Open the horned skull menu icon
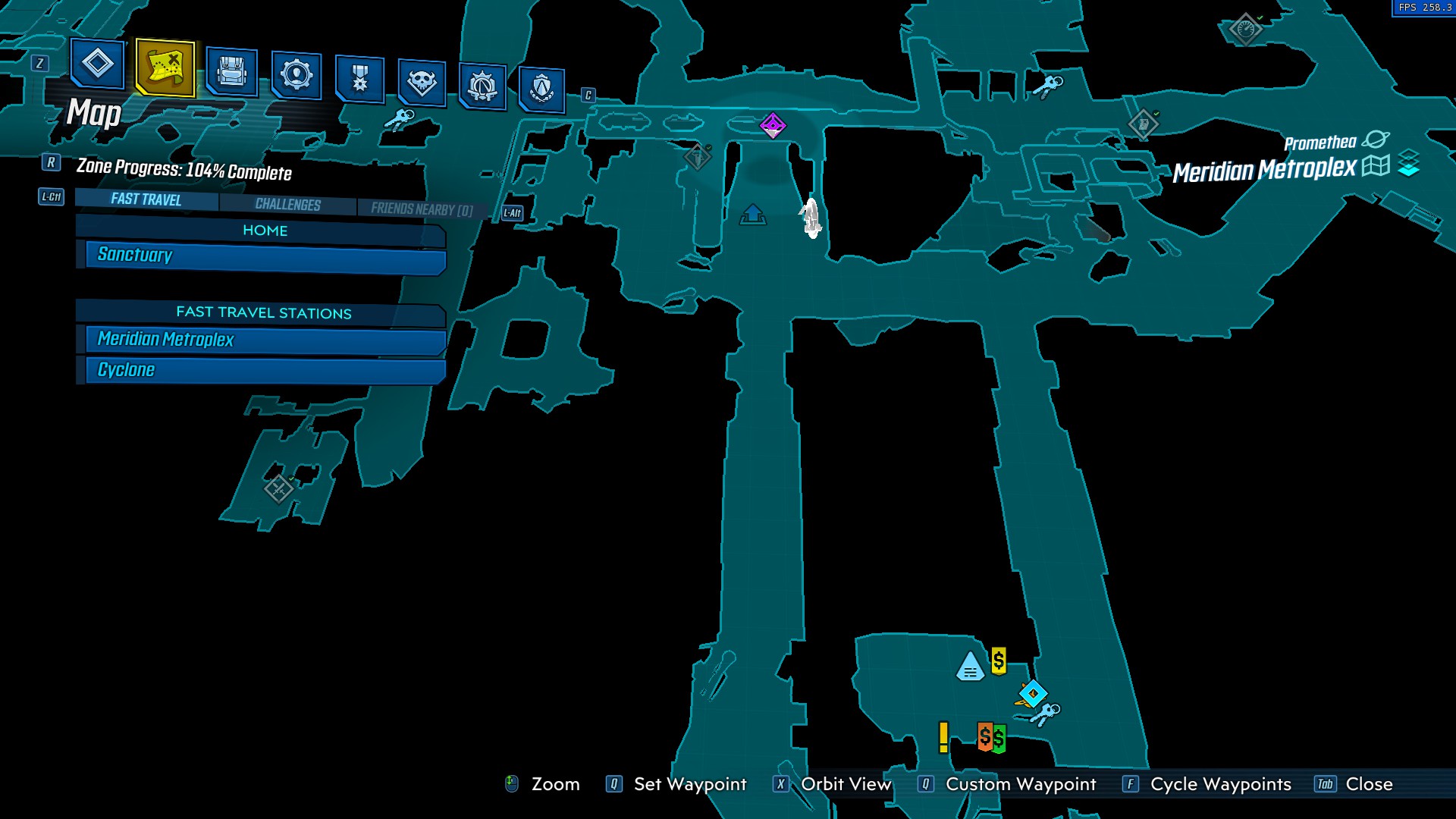This screenshot has width=1456, height=819. [x=421, y=83]
